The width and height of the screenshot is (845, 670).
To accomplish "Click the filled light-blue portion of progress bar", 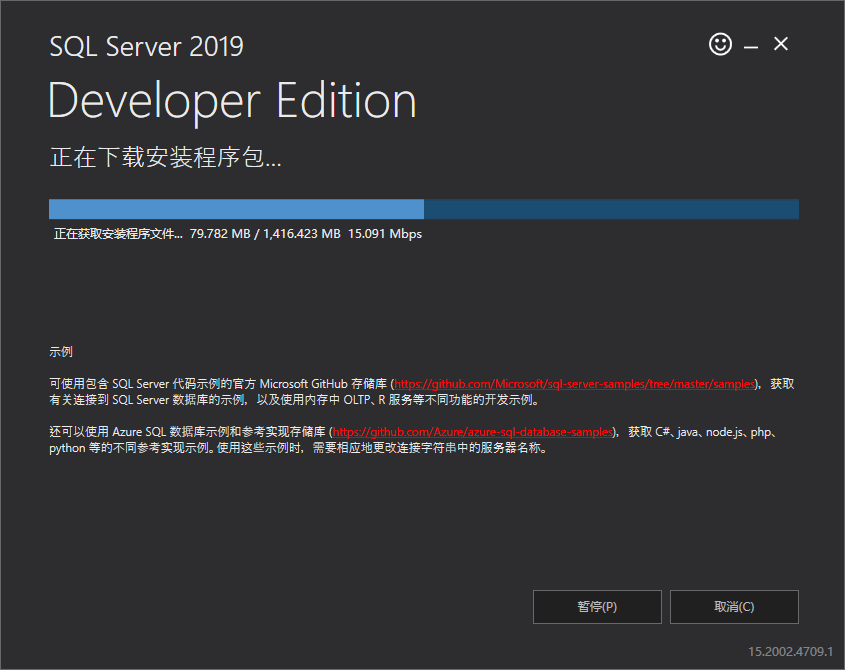I will pos(236,209).
